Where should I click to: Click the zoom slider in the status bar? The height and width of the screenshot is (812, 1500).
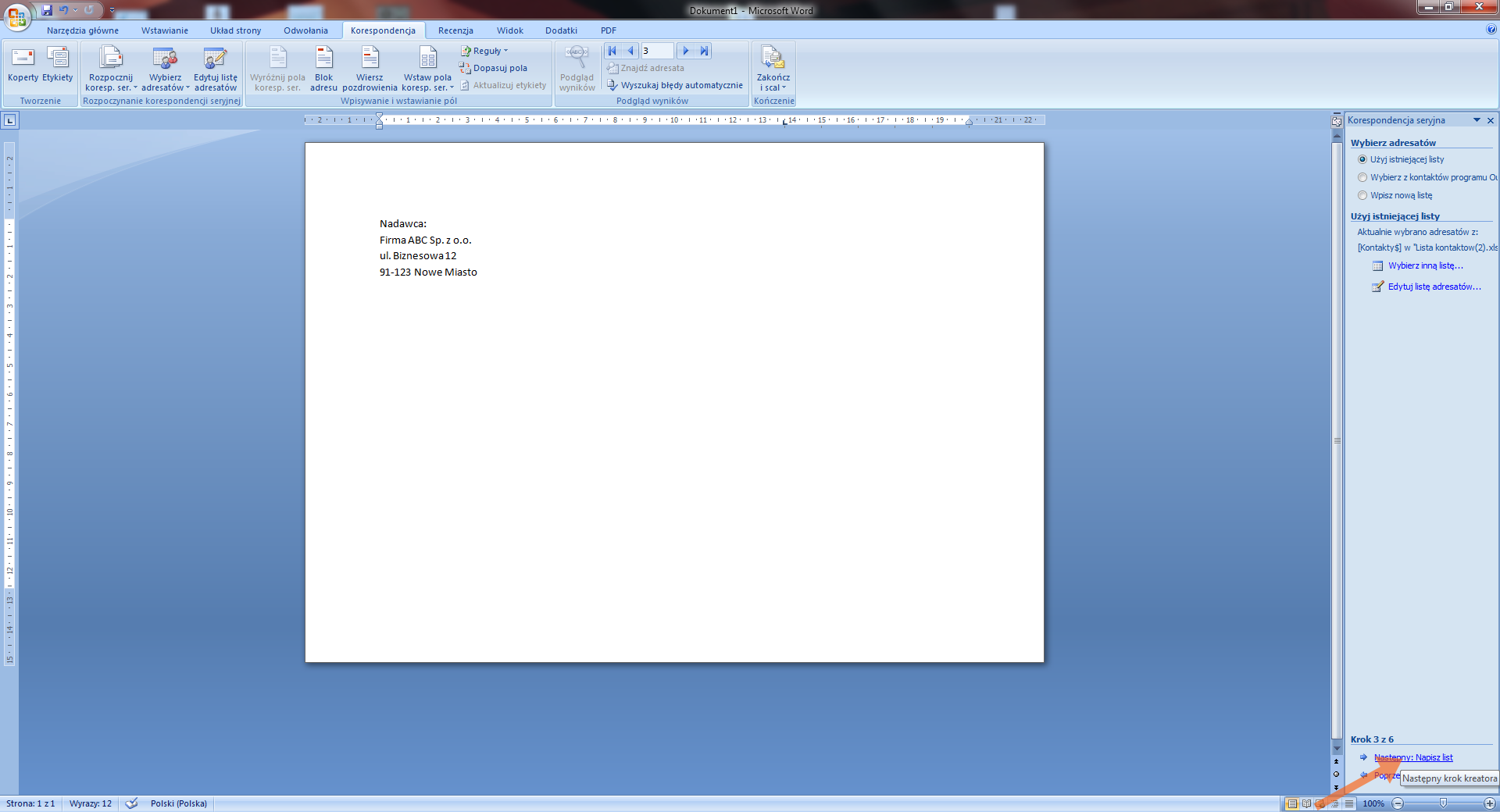(x=1443, y=803)
